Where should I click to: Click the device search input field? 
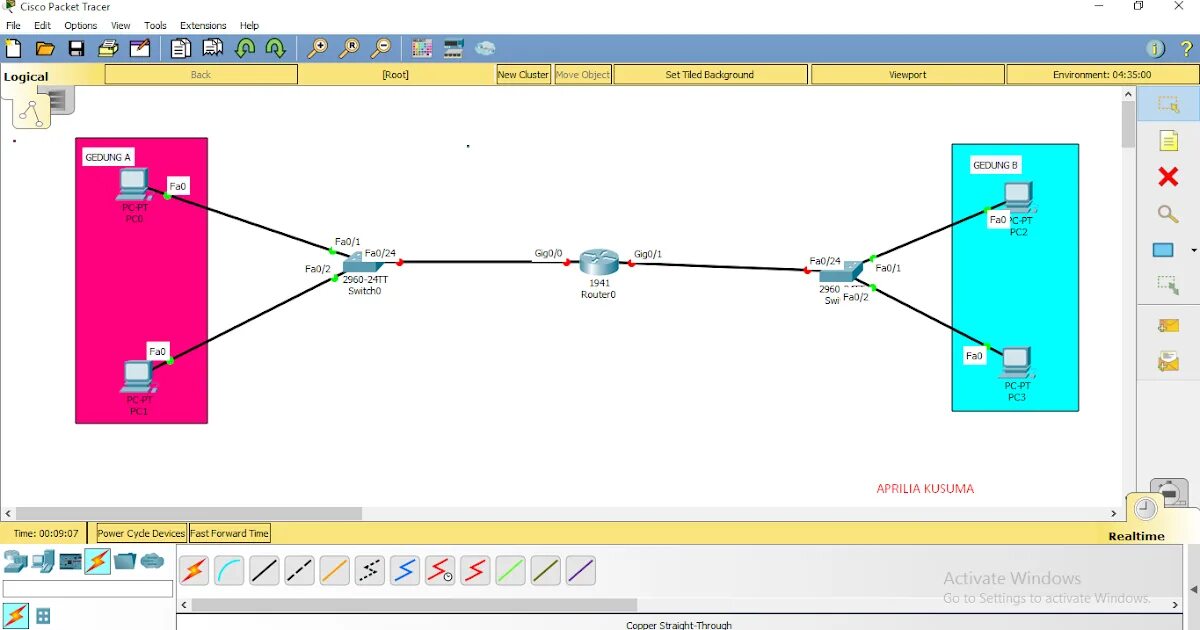(x=88, y=589)
